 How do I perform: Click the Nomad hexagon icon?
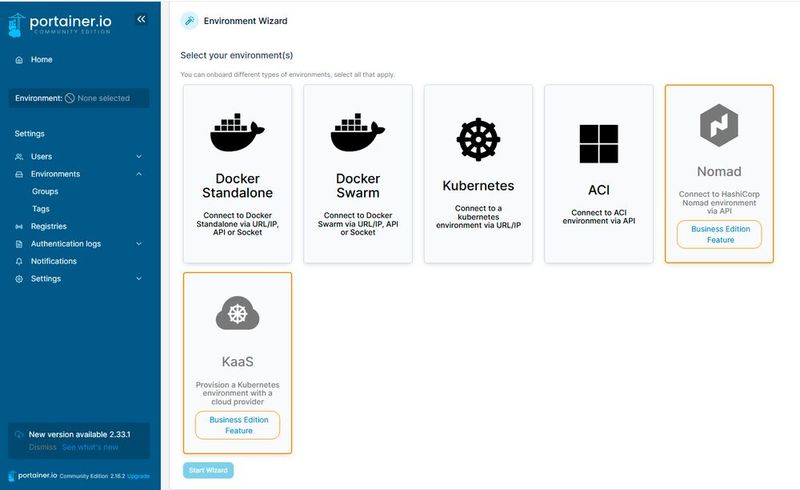click(719, 126)
